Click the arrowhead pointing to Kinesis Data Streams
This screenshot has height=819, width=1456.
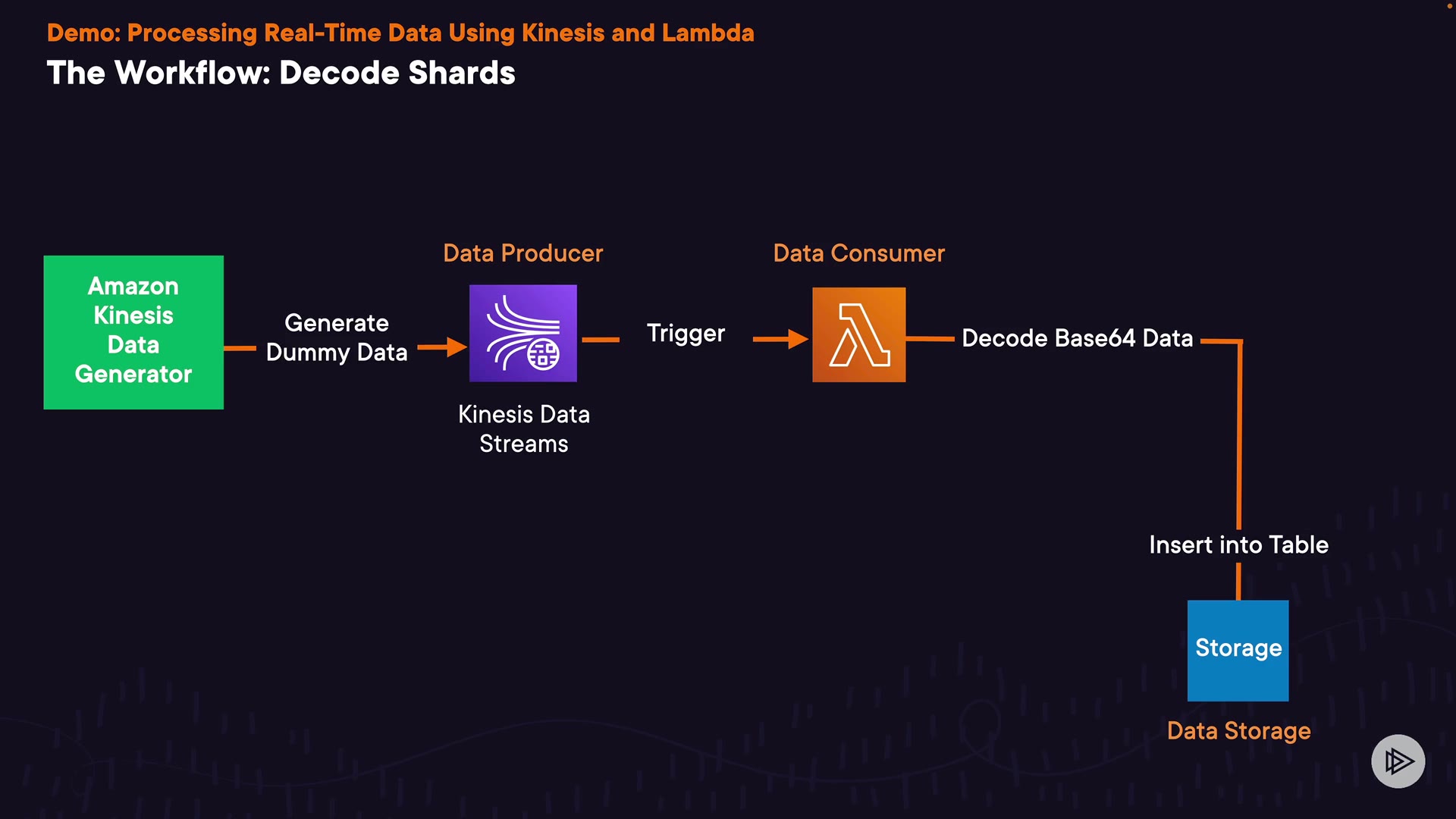(457, 347)
